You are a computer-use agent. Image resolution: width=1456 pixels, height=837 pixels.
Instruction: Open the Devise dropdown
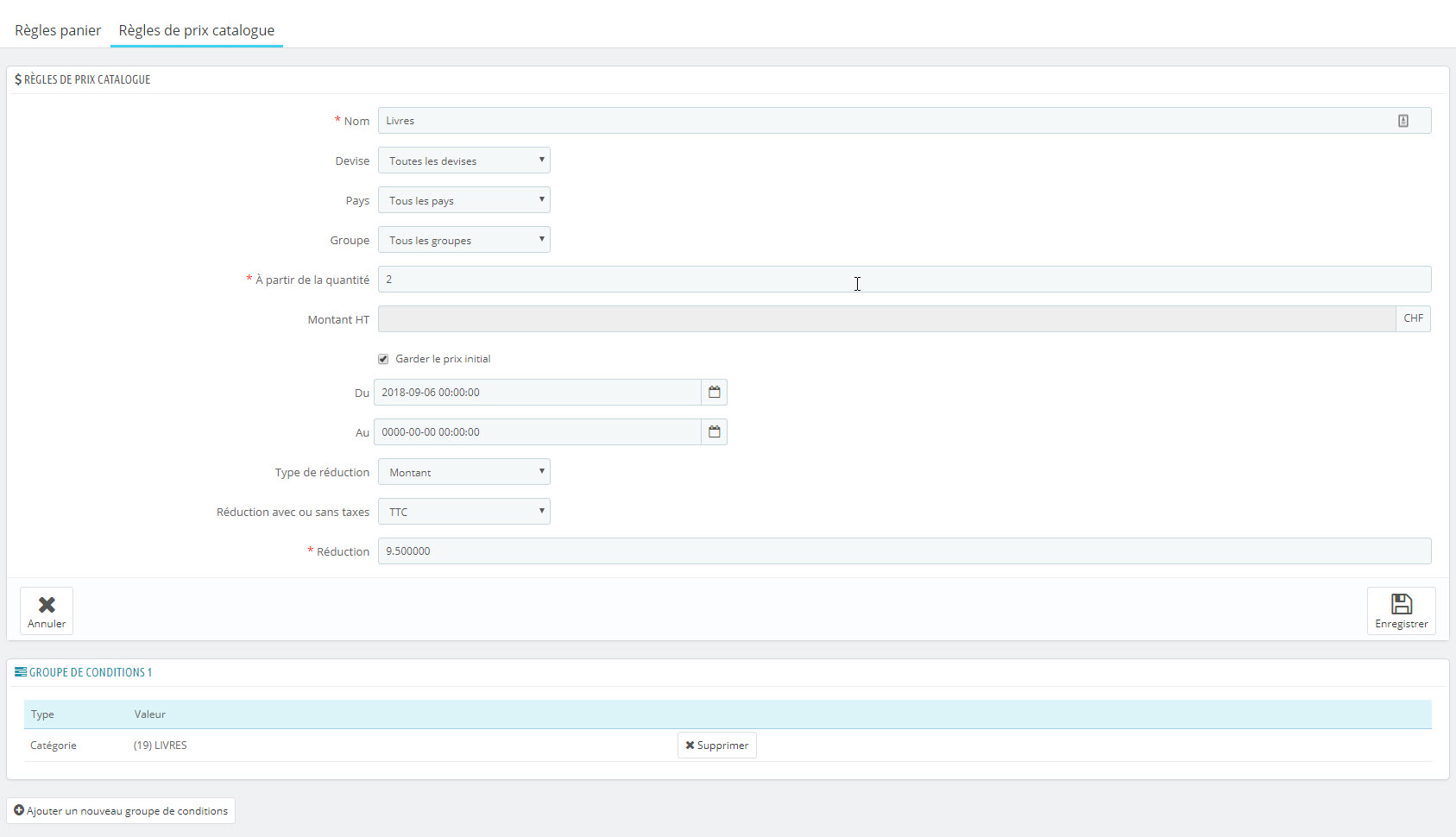point(464,160)
